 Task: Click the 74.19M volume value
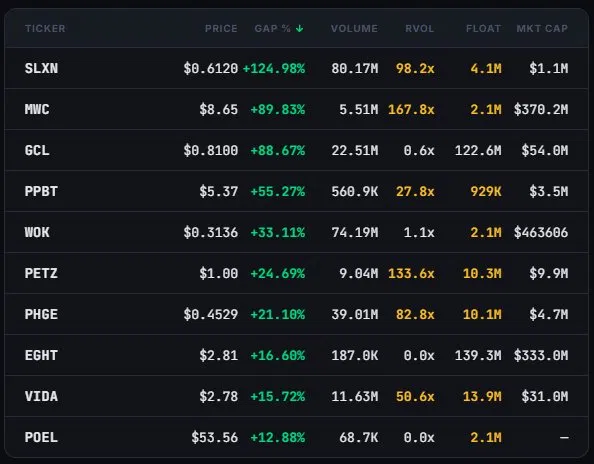coord(355,232)
